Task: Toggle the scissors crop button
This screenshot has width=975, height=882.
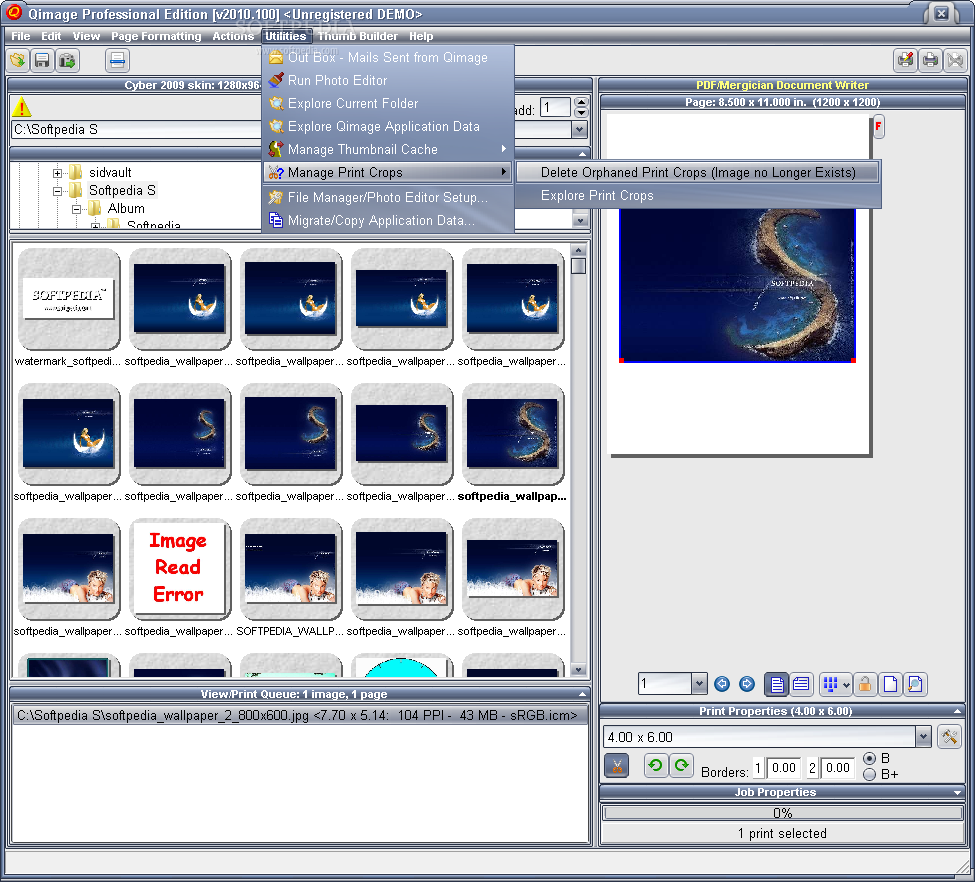Action: [x=616, y=766]
